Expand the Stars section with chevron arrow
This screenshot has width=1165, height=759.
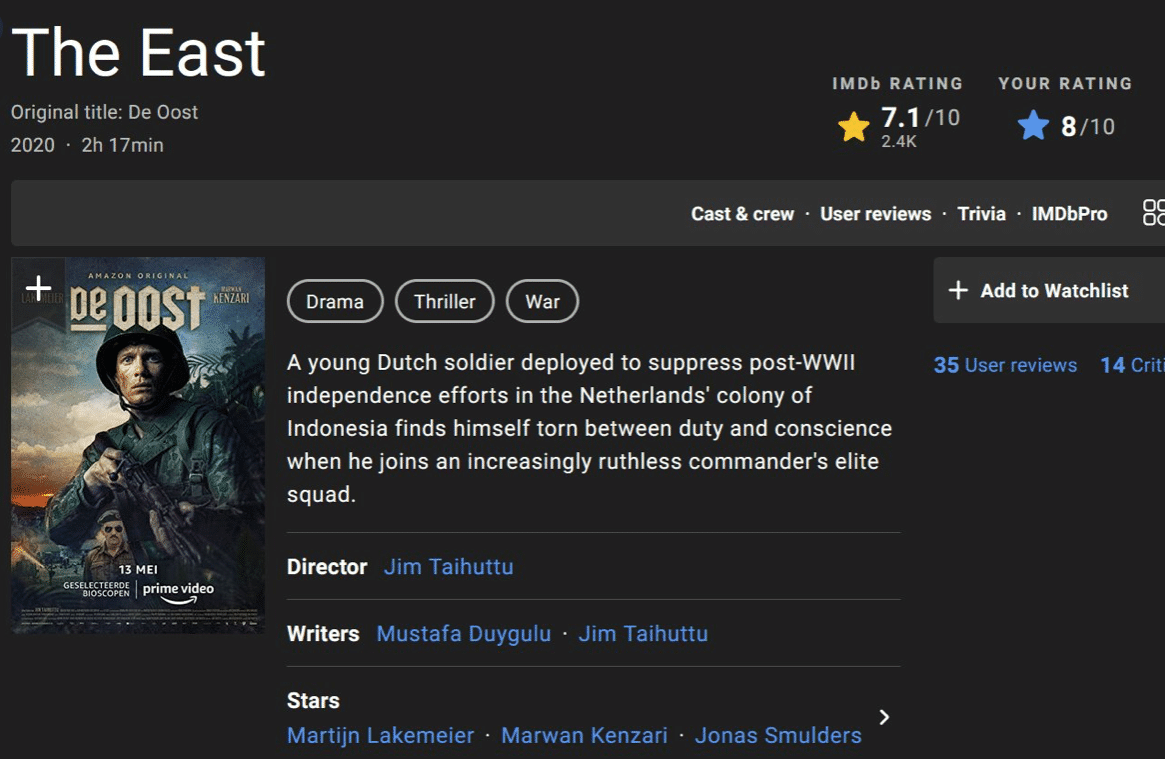[884, 717]
